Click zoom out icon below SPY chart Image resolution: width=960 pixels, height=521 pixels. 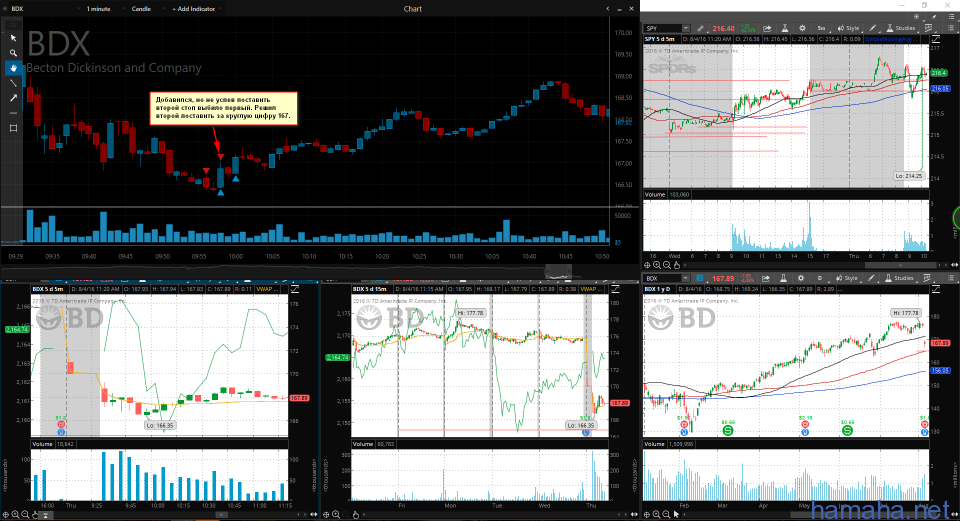(x=667, y=265)
